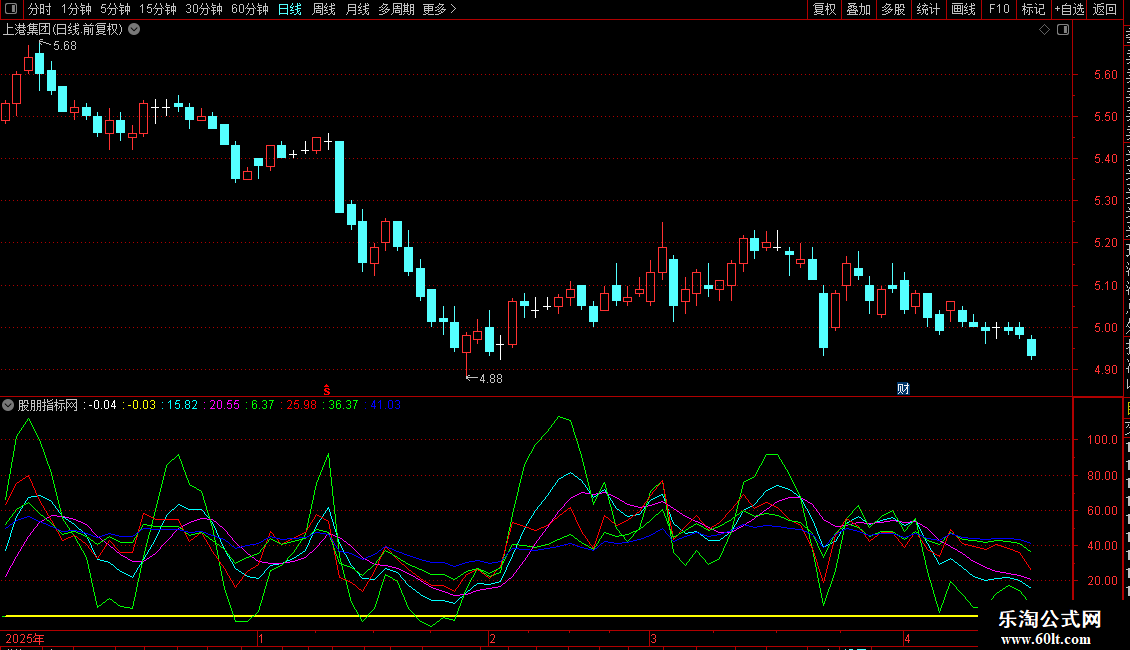Click the 叠加 overlay button
The height and width of the screenshot is (650, 1130).
(x=858, y=9)
